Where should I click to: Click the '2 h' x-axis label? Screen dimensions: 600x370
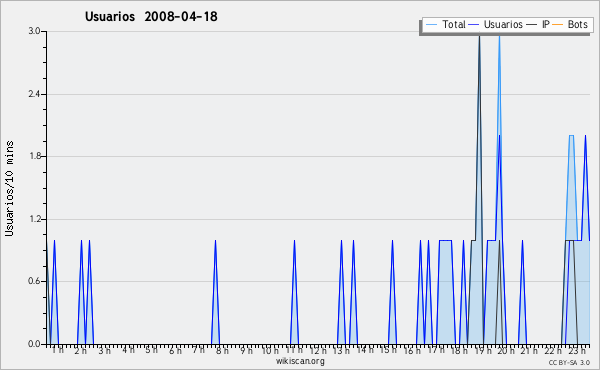click(x=80, y=350)
